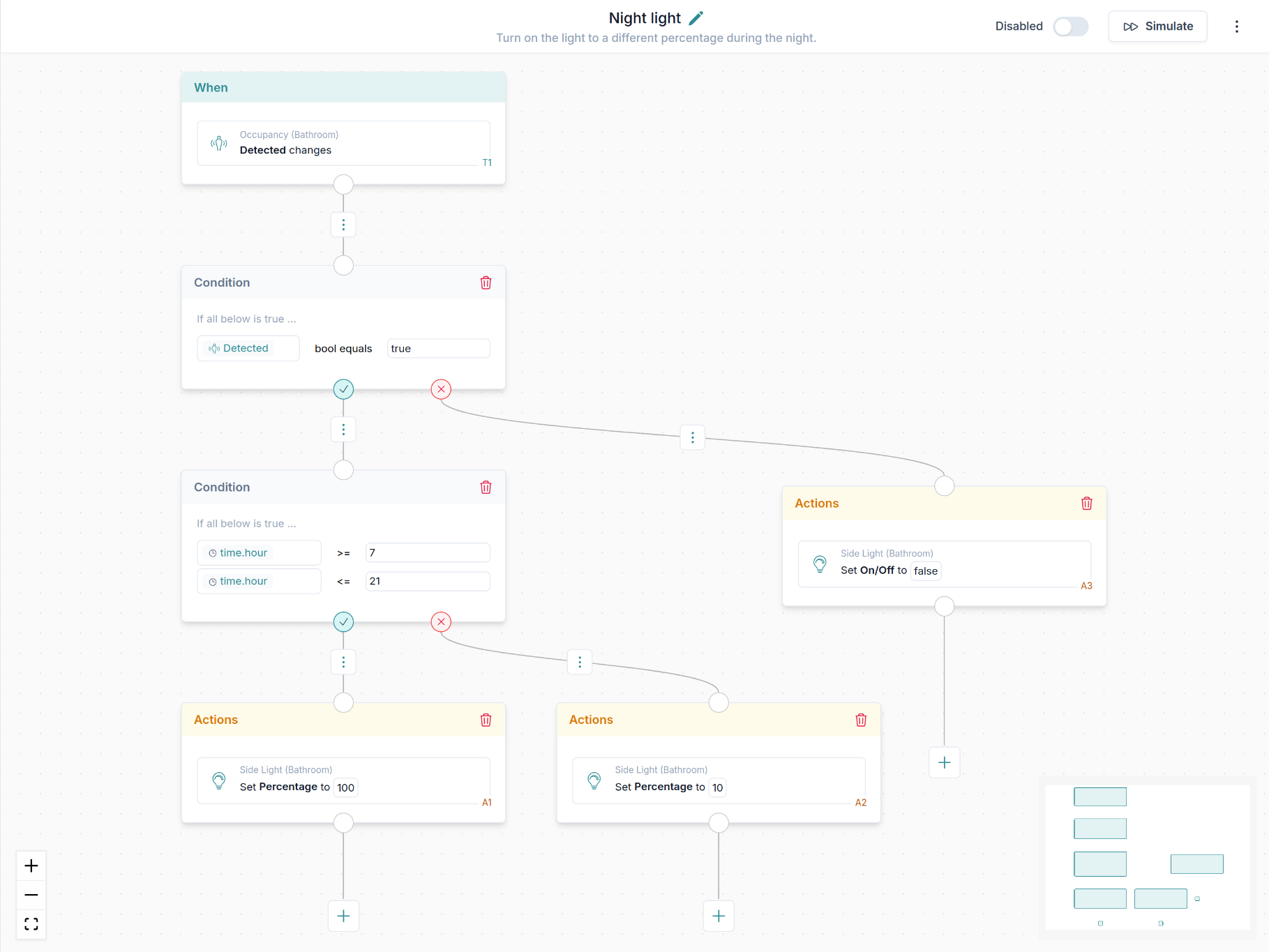The image size is (1269, 952).
Task: Delete the Detected condition block
Action: (486, 282)
